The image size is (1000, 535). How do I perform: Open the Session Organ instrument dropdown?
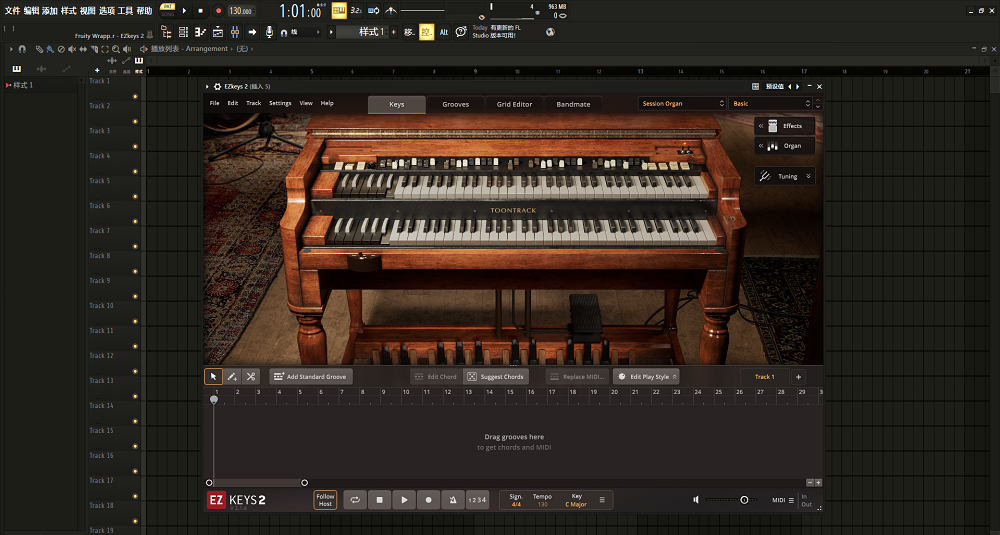pyautogui.click(x=683, y=104)
